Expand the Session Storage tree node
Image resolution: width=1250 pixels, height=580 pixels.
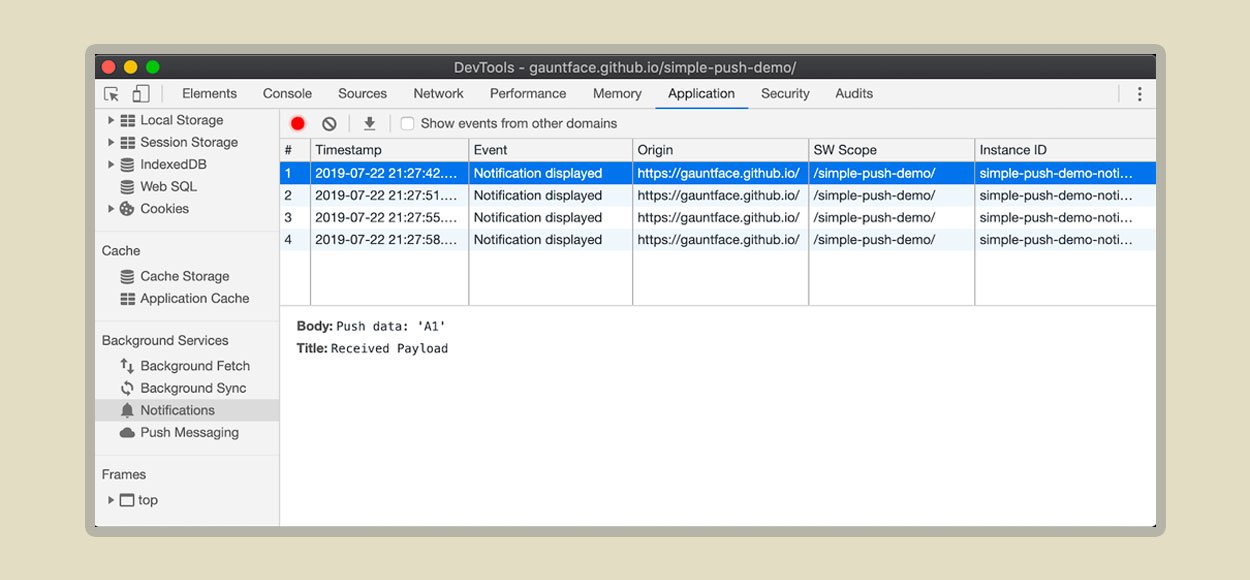click(111, 142)
